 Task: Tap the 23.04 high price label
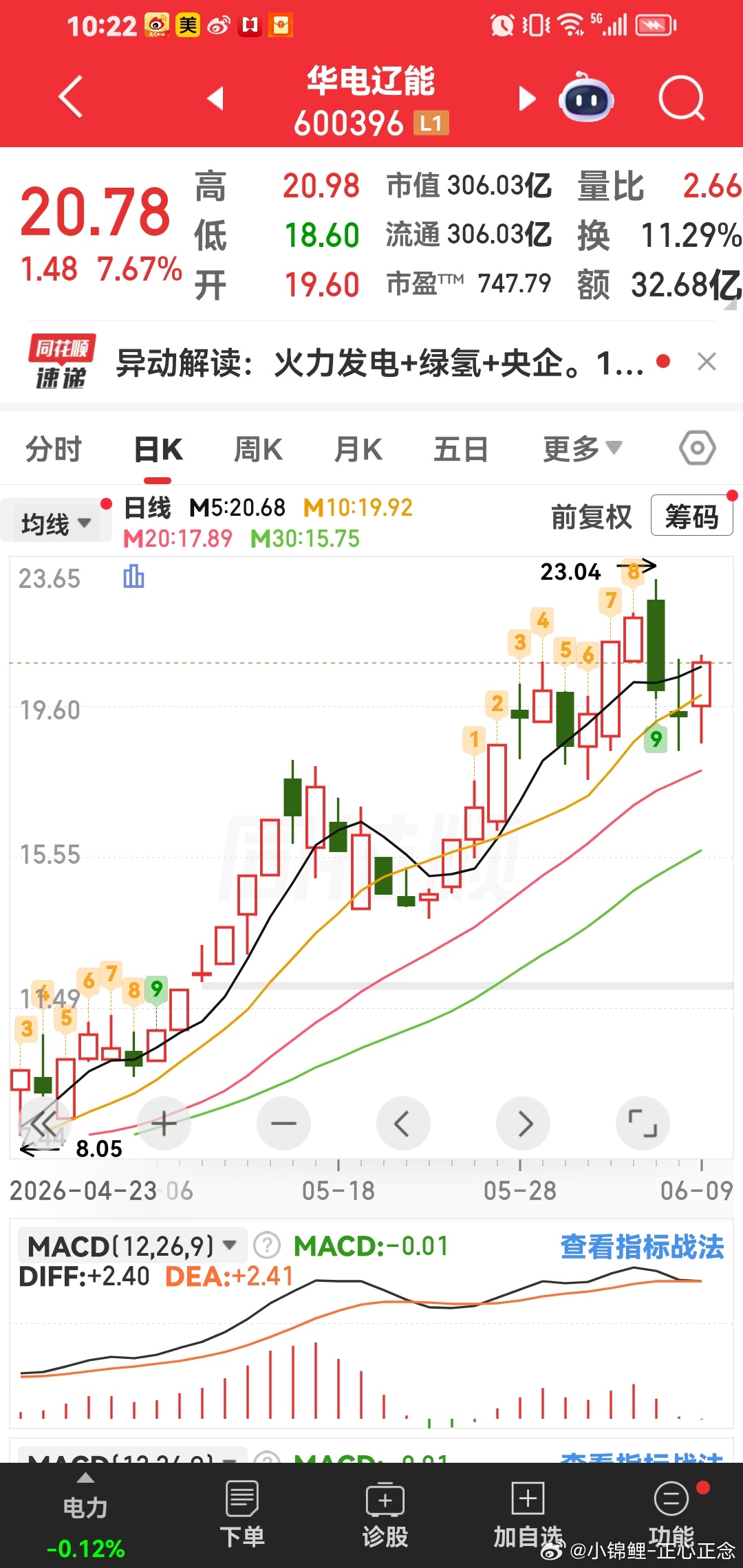point(570,571)
